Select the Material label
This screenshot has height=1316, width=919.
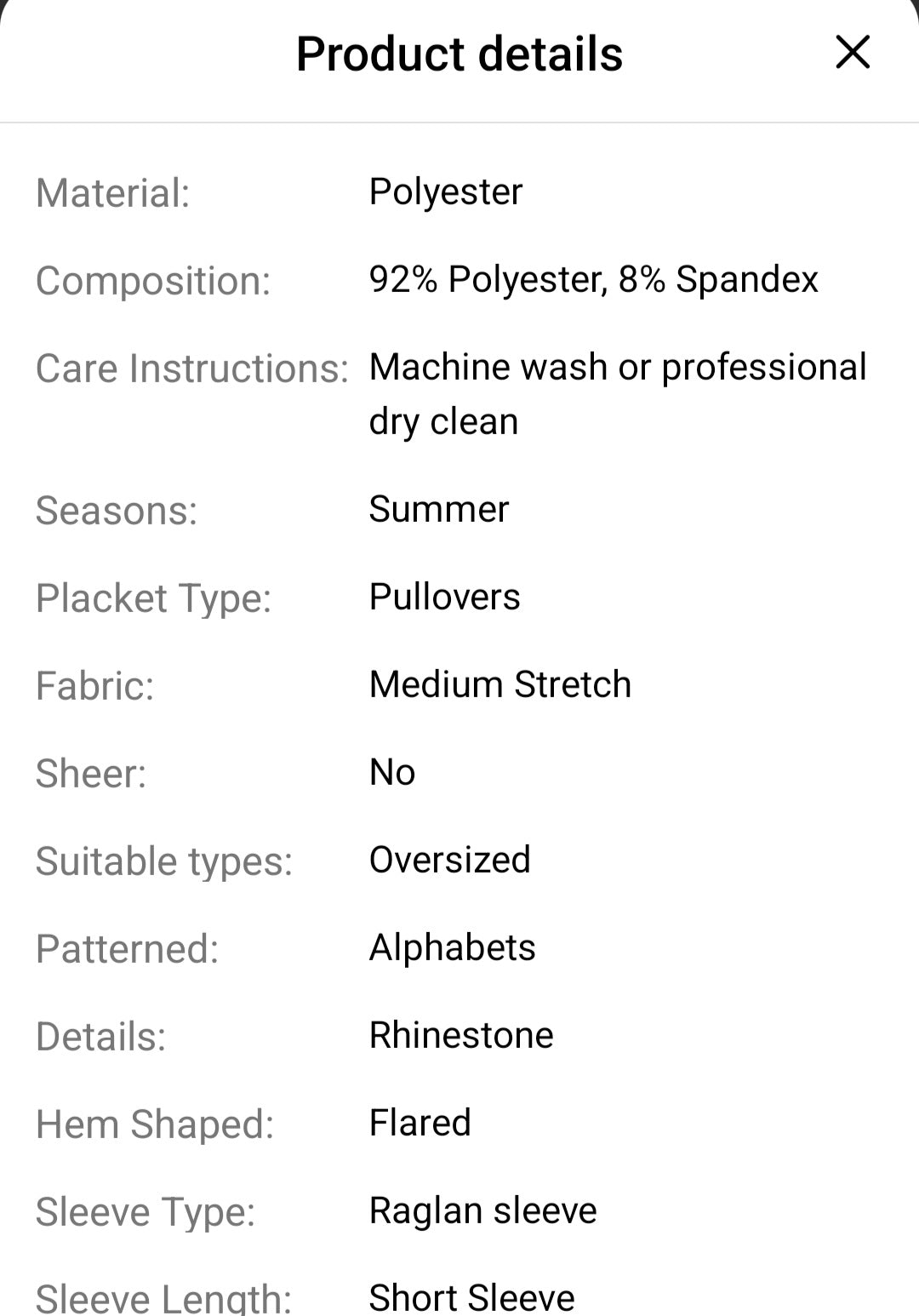(113, 193)
